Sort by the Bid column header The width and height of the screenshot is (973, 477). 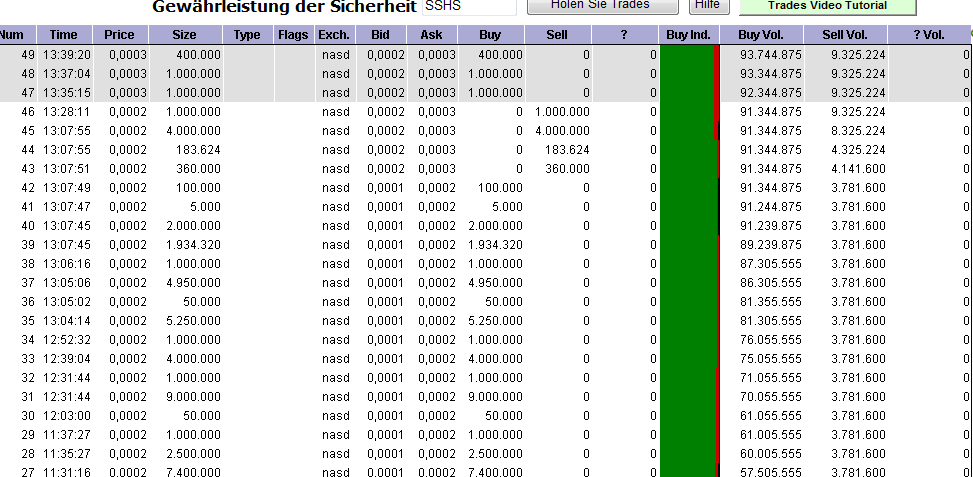point(380,35)
